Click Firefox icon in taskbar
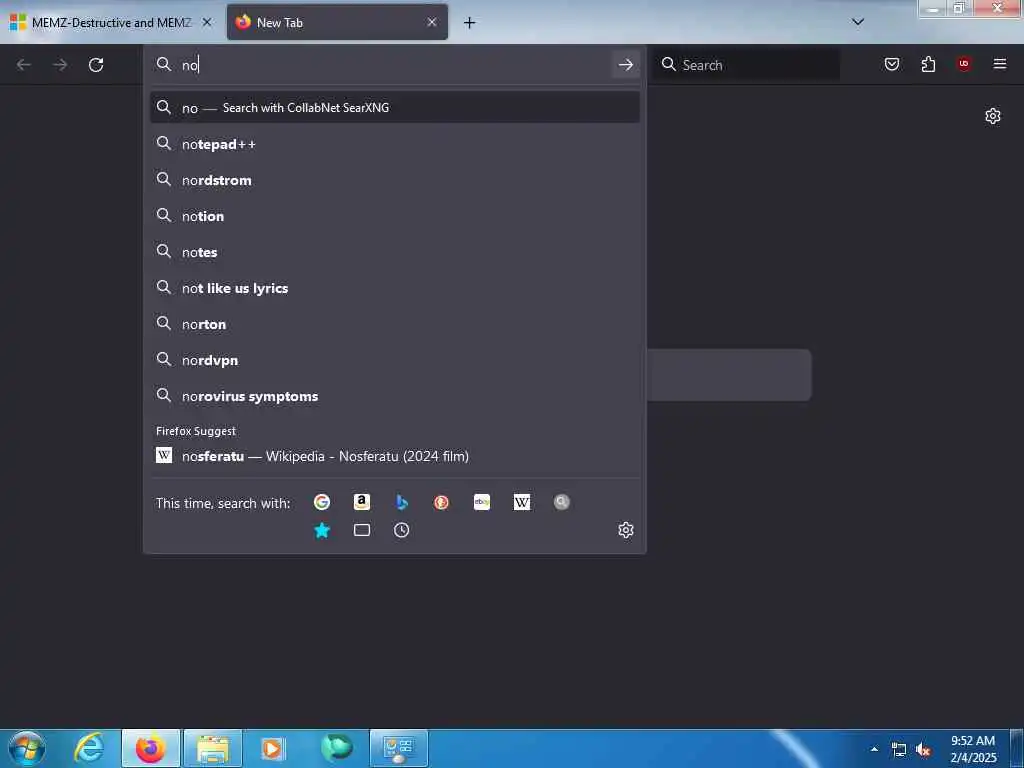 coord(151,748)
